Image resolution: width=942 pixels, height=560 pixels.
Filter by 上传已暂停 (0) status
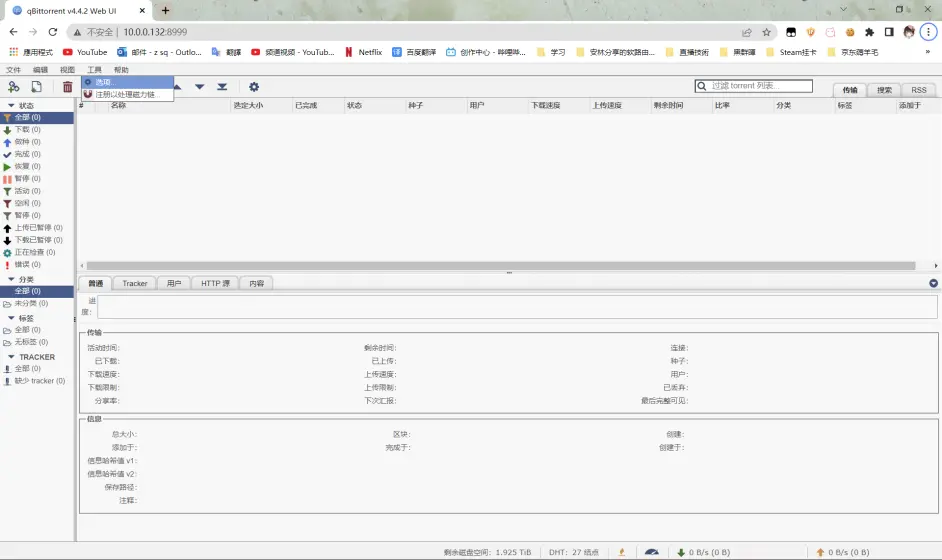tap(37, 228)
